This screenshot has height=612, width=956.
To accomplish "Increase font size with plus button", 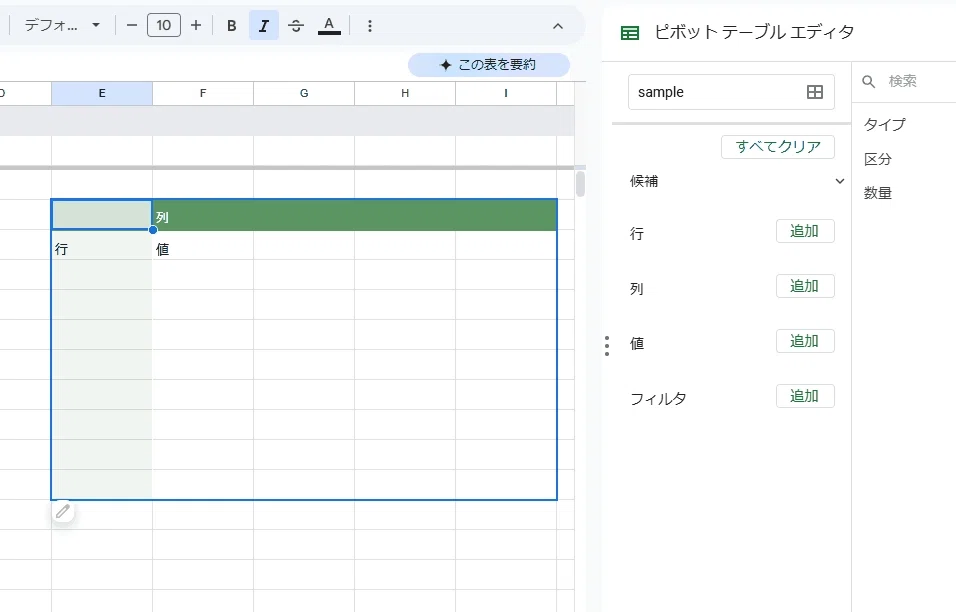I will [196, 26].
